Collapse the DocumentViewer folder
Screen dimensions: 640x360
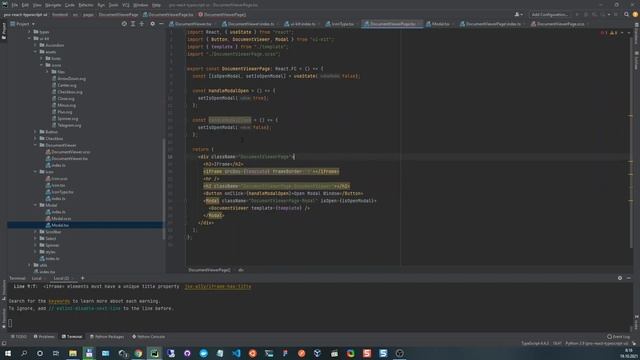tap(36, 145)
